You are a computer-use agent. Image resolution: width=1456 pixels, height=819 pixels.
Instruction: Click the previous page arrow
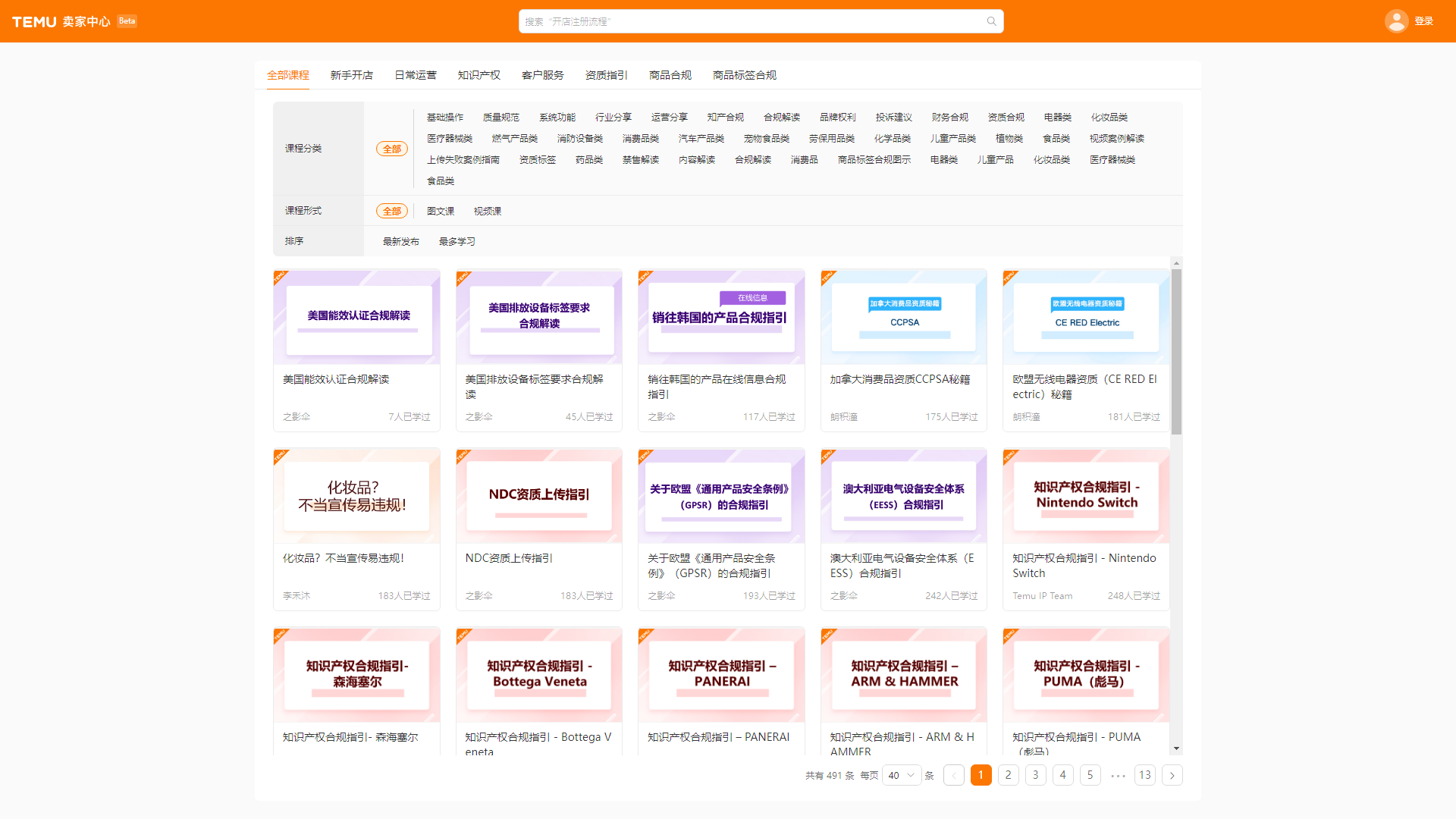953,775
